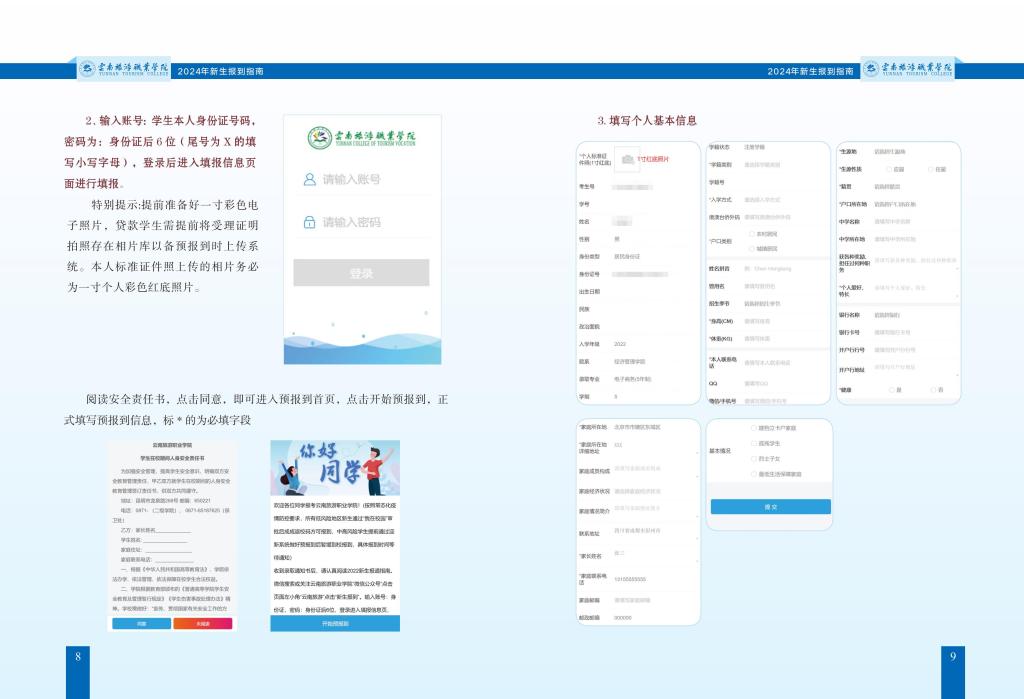
Task: Check the 孤残学生 option
Action: click(753, 442)
